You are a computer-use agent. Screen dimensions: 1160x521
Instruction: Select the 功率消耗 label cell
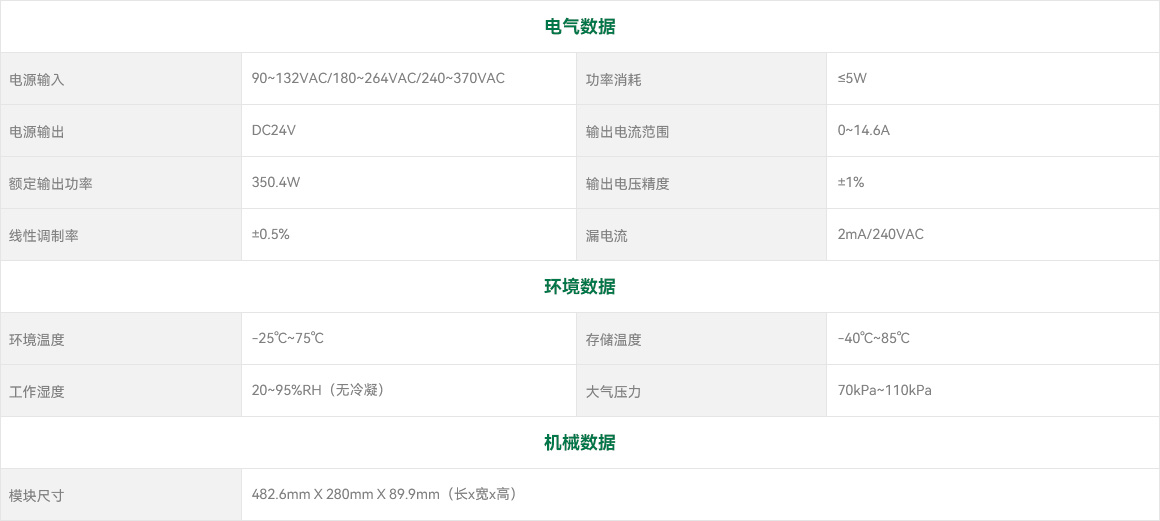coord(613,80)
